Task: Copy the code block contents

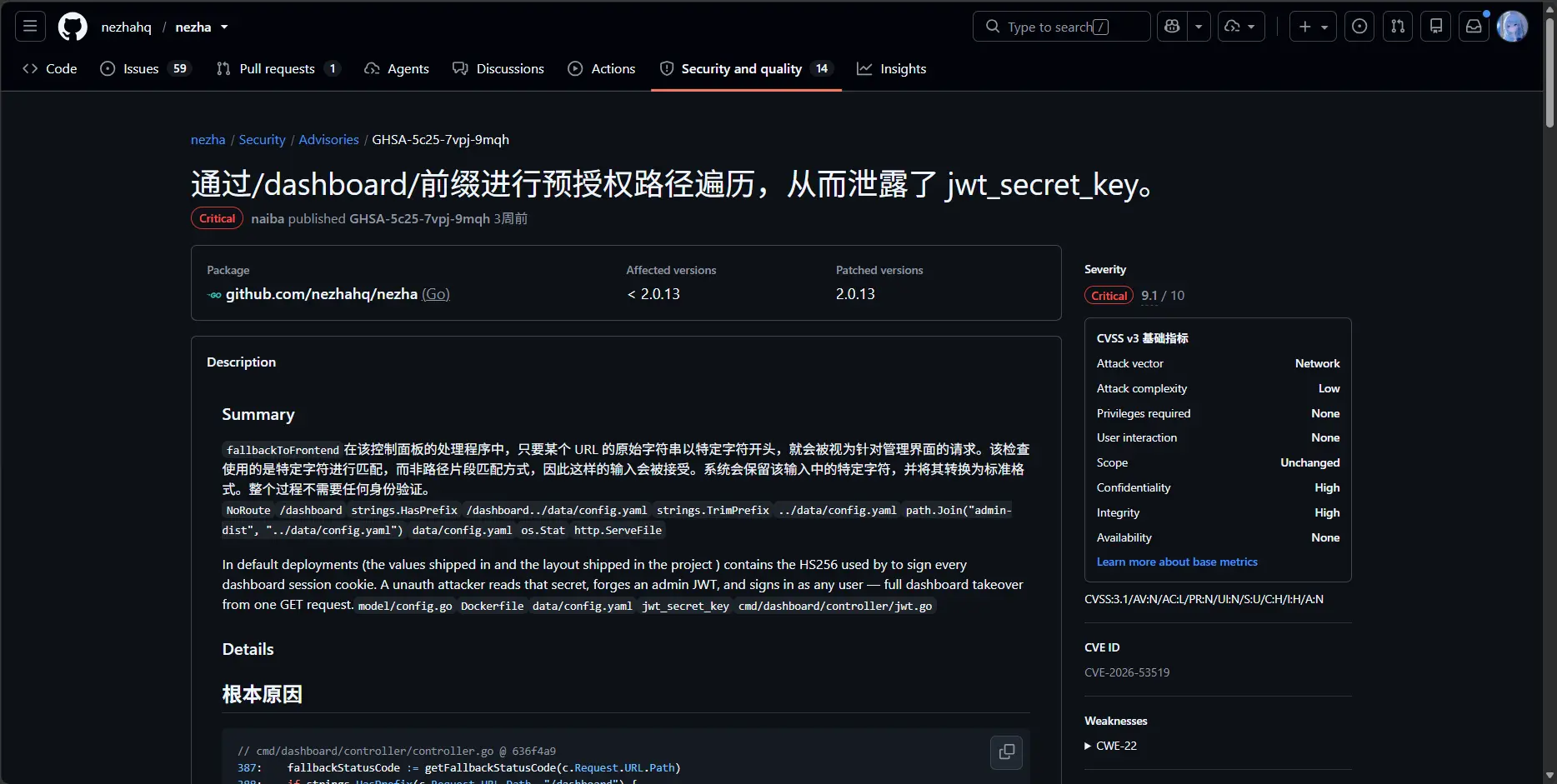Action: (1006, 752)
